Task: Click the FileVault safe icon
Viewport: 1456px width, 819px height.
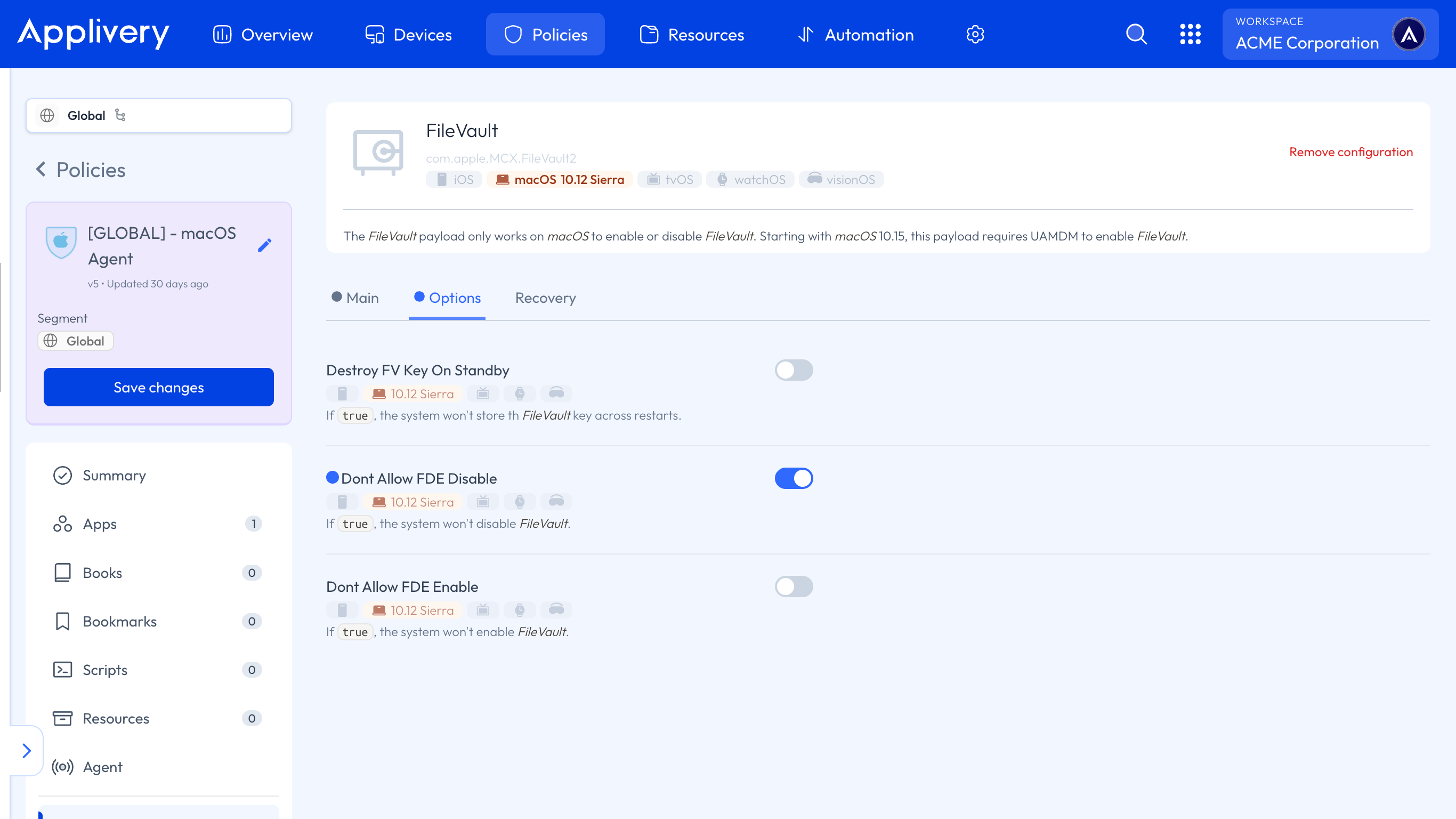Action: 378,151
